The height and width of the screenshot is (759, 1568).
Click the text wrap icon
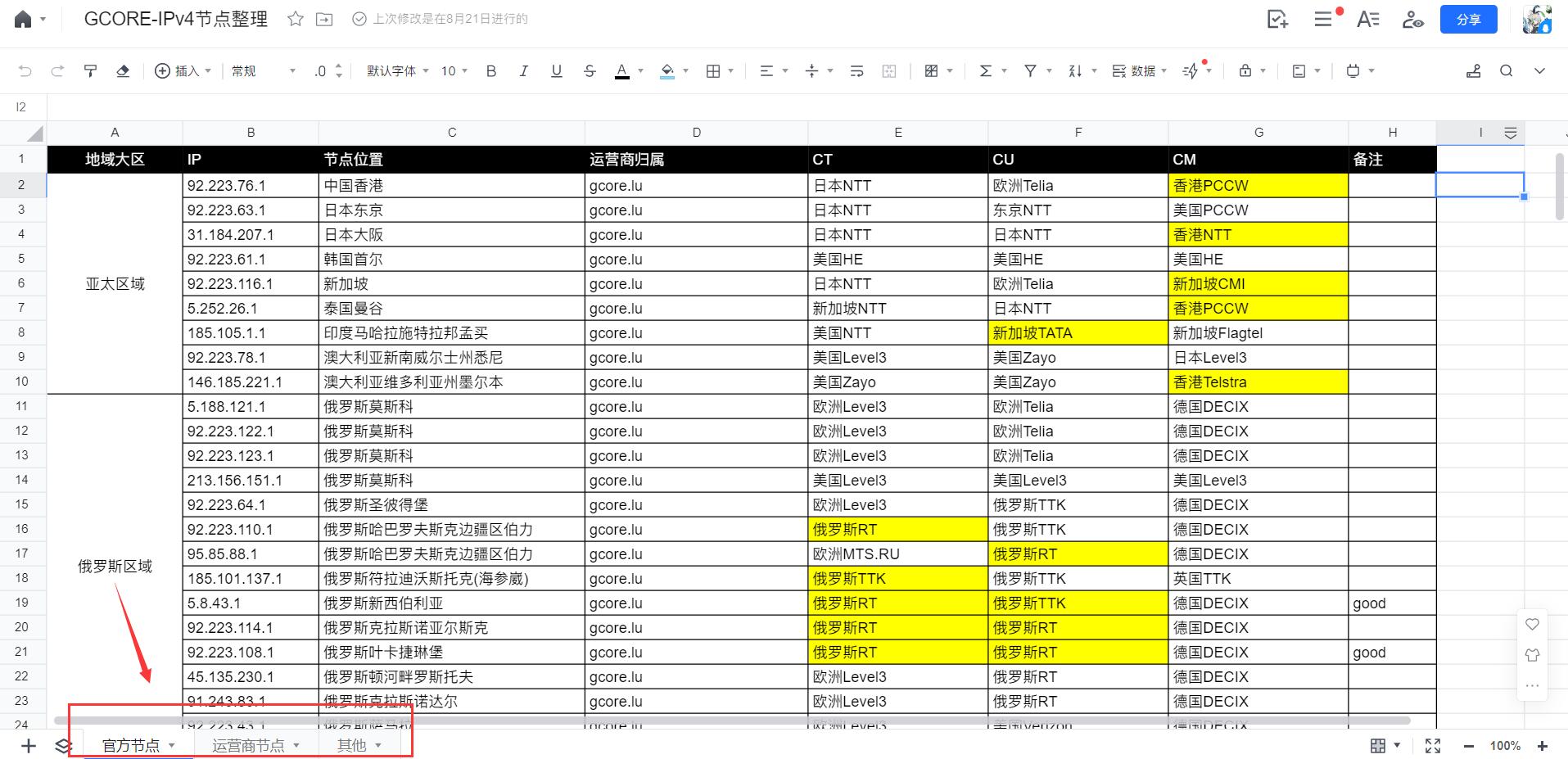click(856, 71)
